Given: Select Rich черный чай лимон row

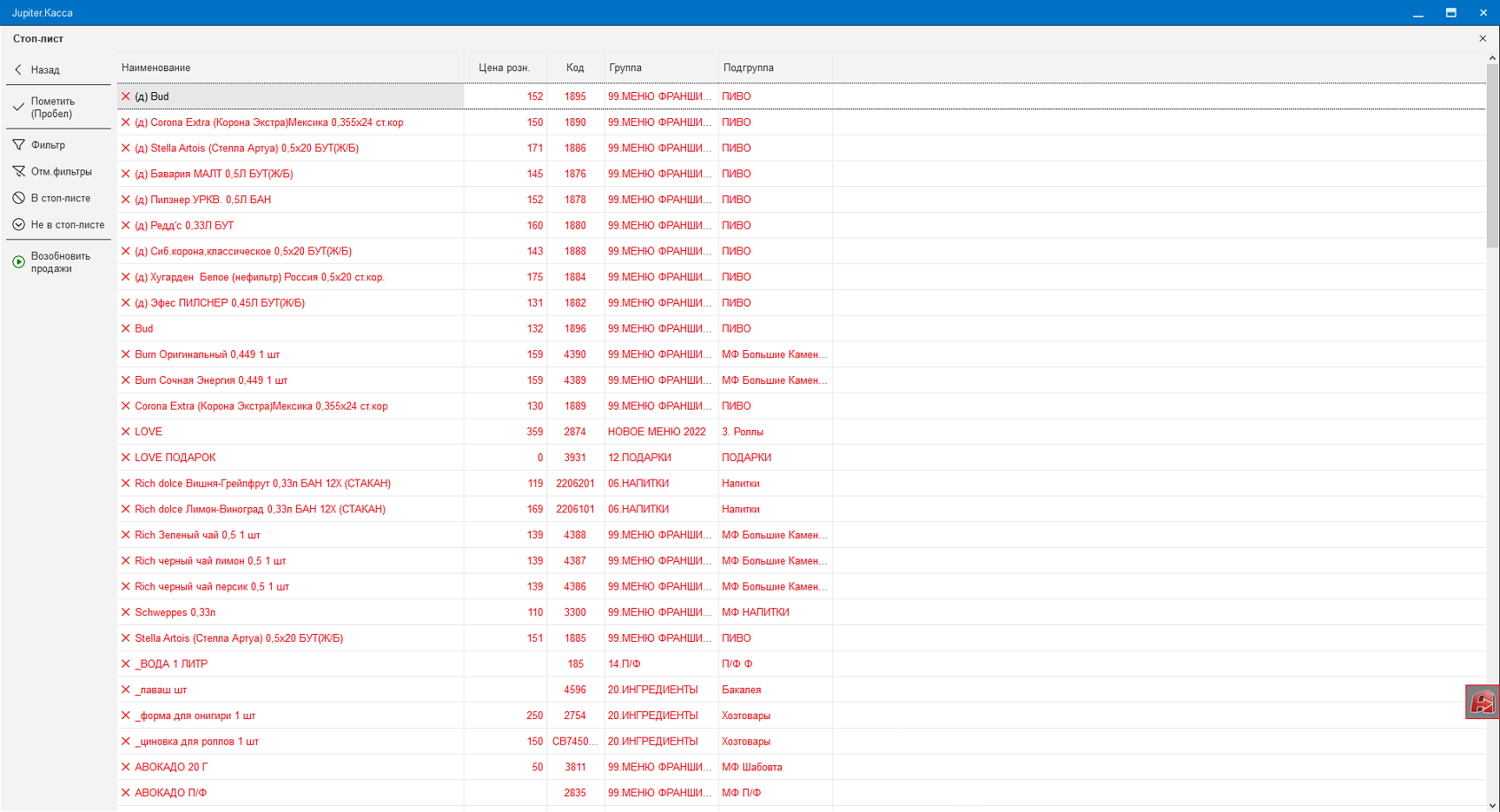Looking at the screenshot, I should pos(801,561).
